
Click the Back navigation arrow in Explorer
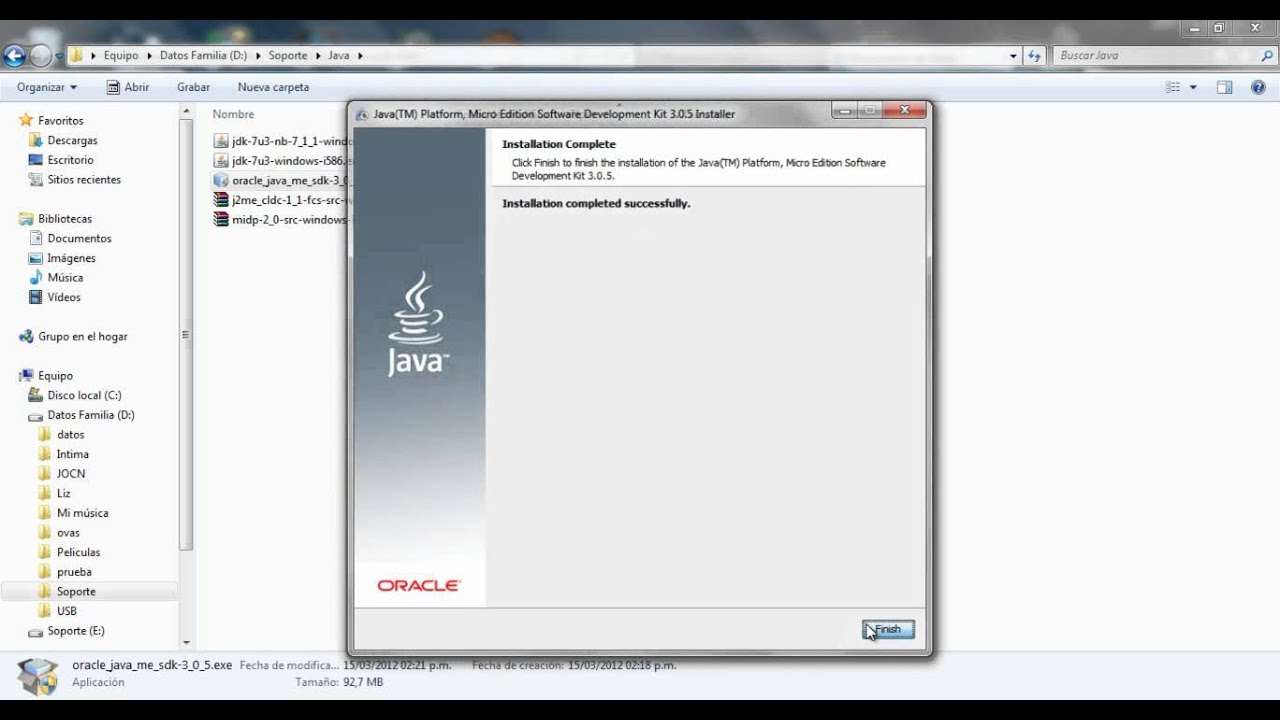click(x=14, y=56)
